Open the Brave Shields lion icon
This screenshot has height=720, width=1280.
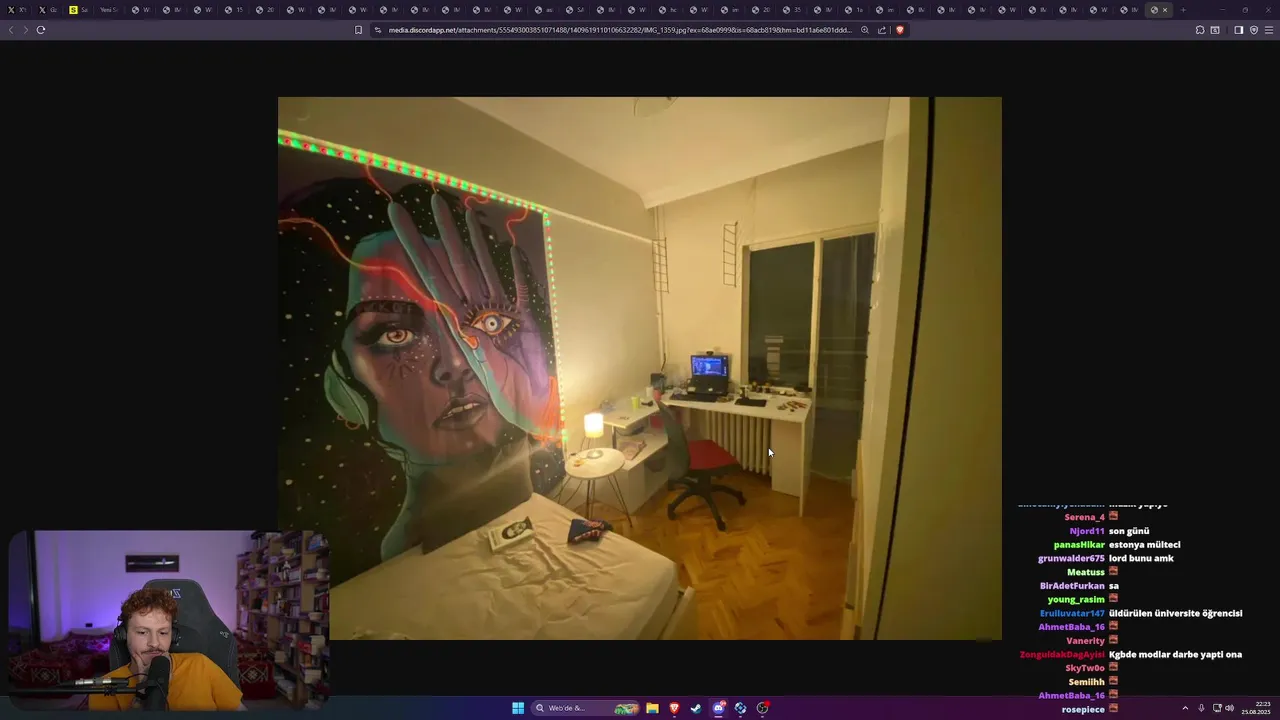(899, 30)
